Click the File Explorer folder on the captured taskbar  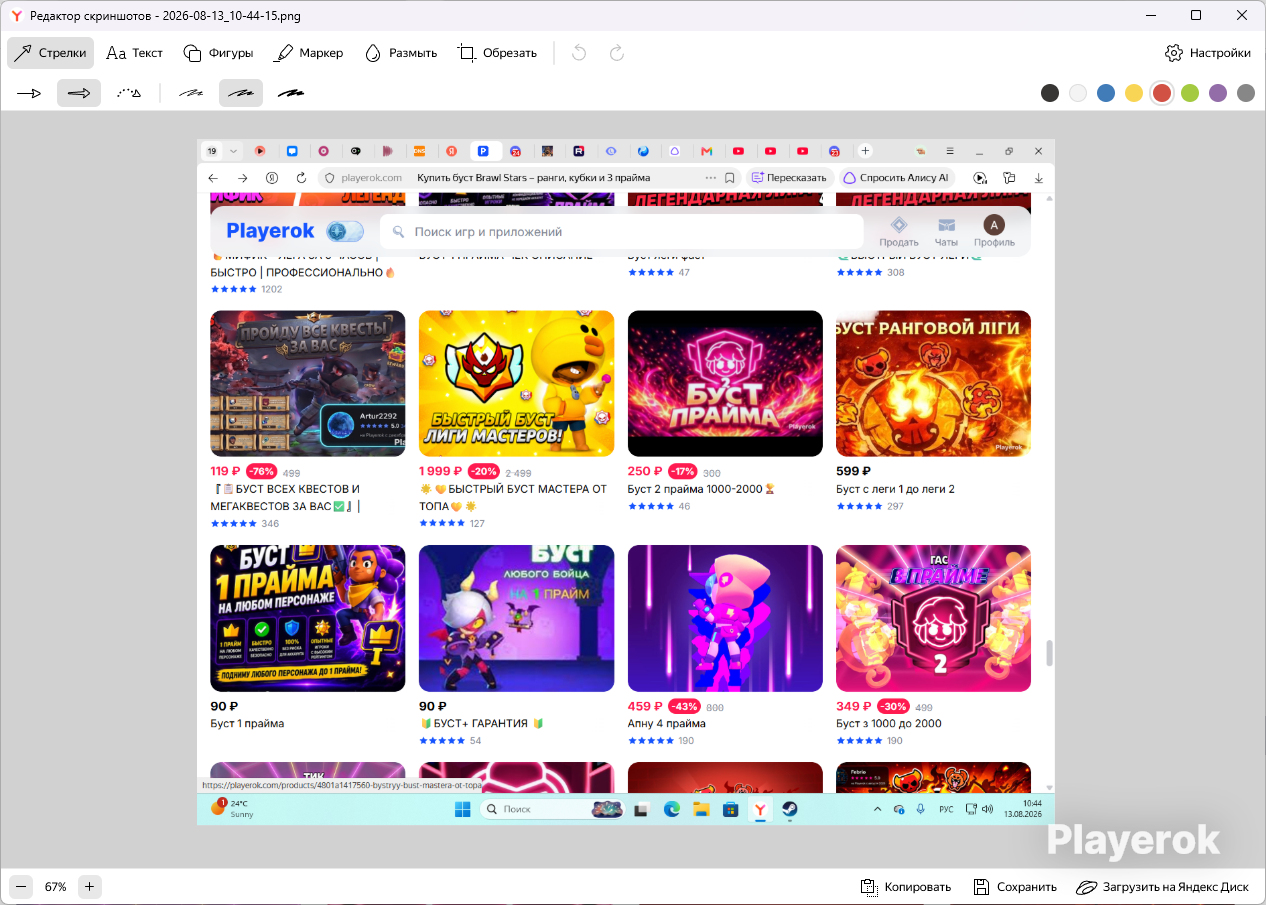tap(702, 809)
